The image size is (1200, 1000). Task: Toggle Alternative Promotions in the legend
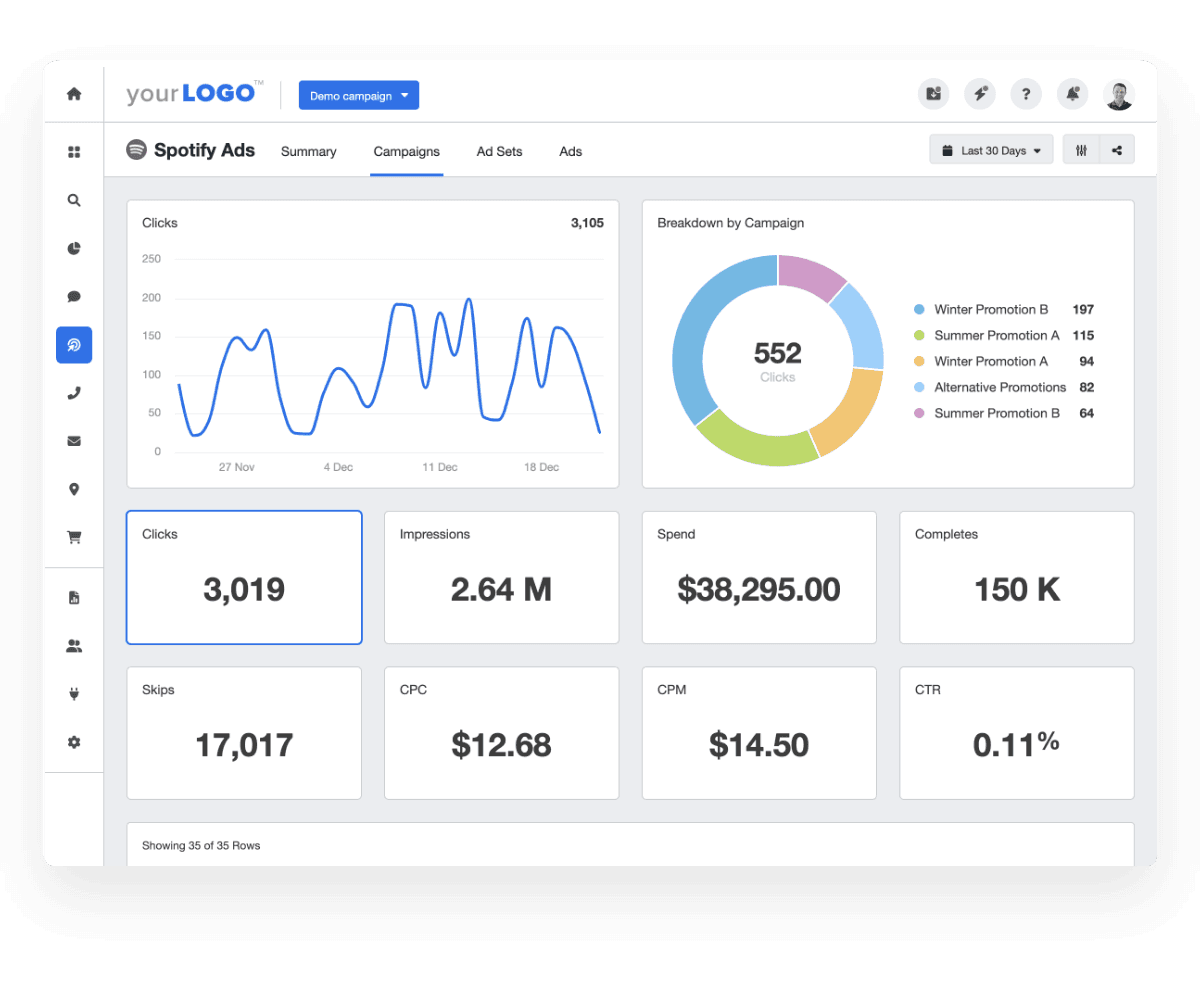coord(991,387)
